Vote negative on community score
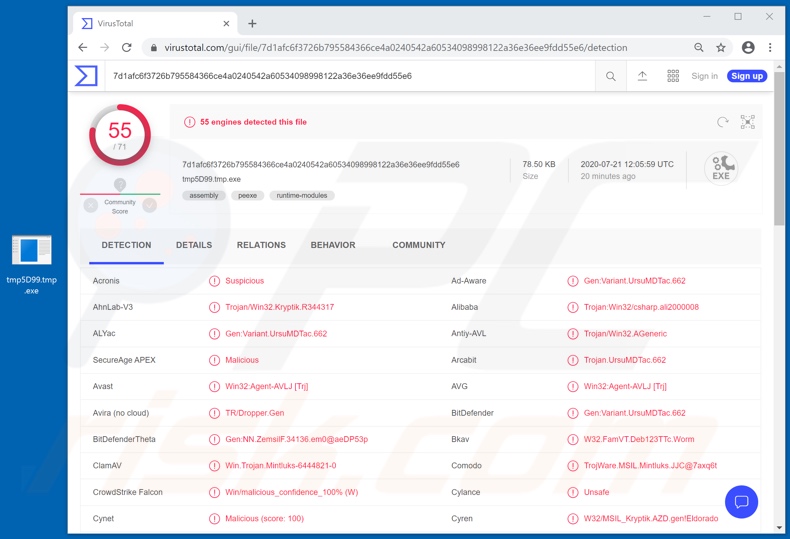790x539 pixels. point(91,206)
